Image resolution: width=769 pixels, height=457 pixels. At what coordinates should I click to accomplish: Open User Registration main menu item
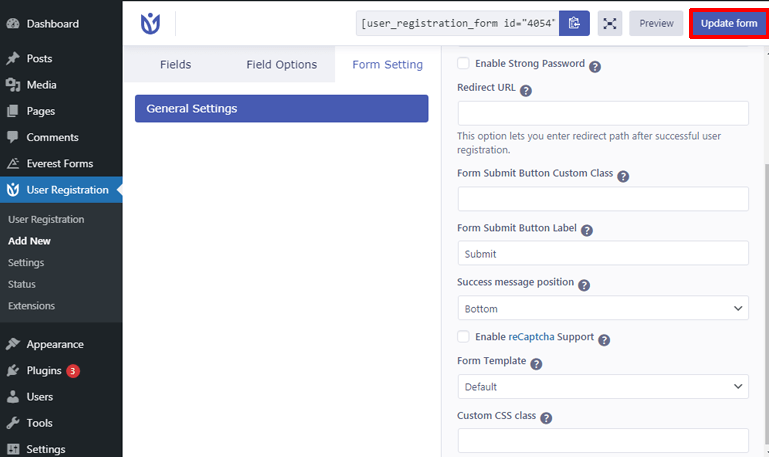pos(61,190)
